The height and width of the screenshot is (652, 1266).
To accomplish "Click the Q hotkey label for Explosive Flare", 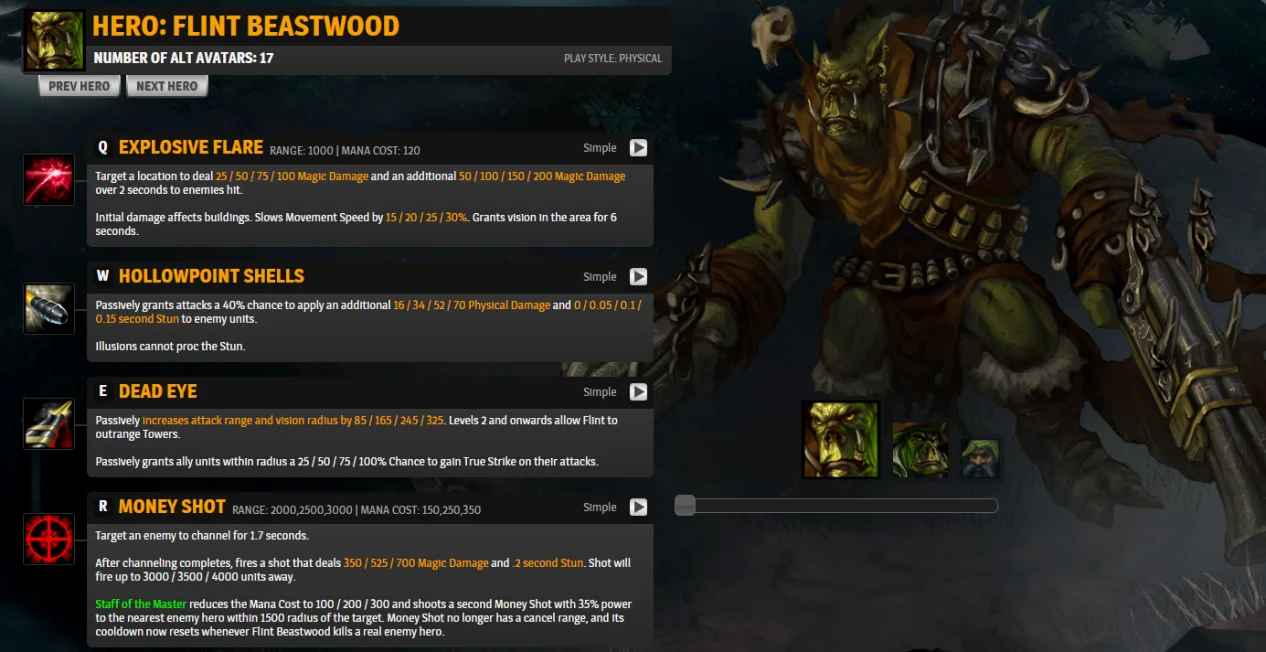I will [x=102, y=148].
